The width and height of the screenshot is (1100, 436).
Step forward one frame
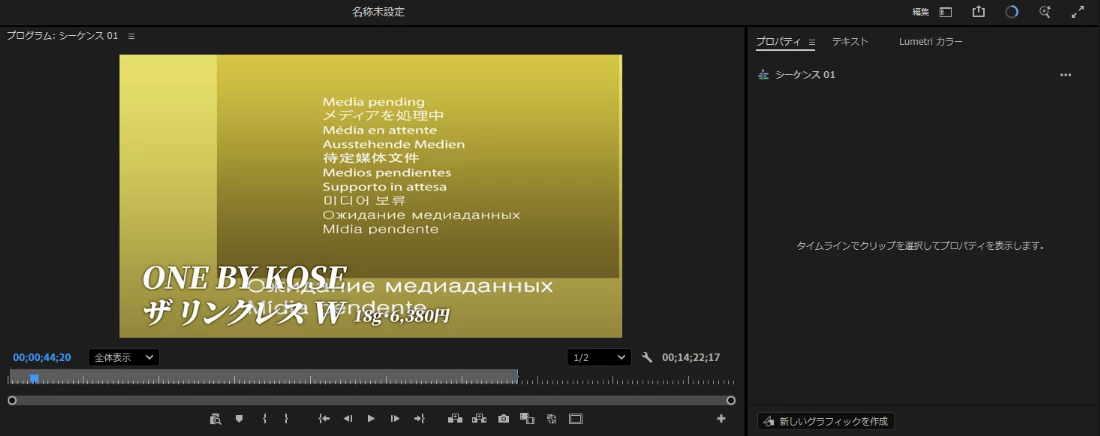395,419
